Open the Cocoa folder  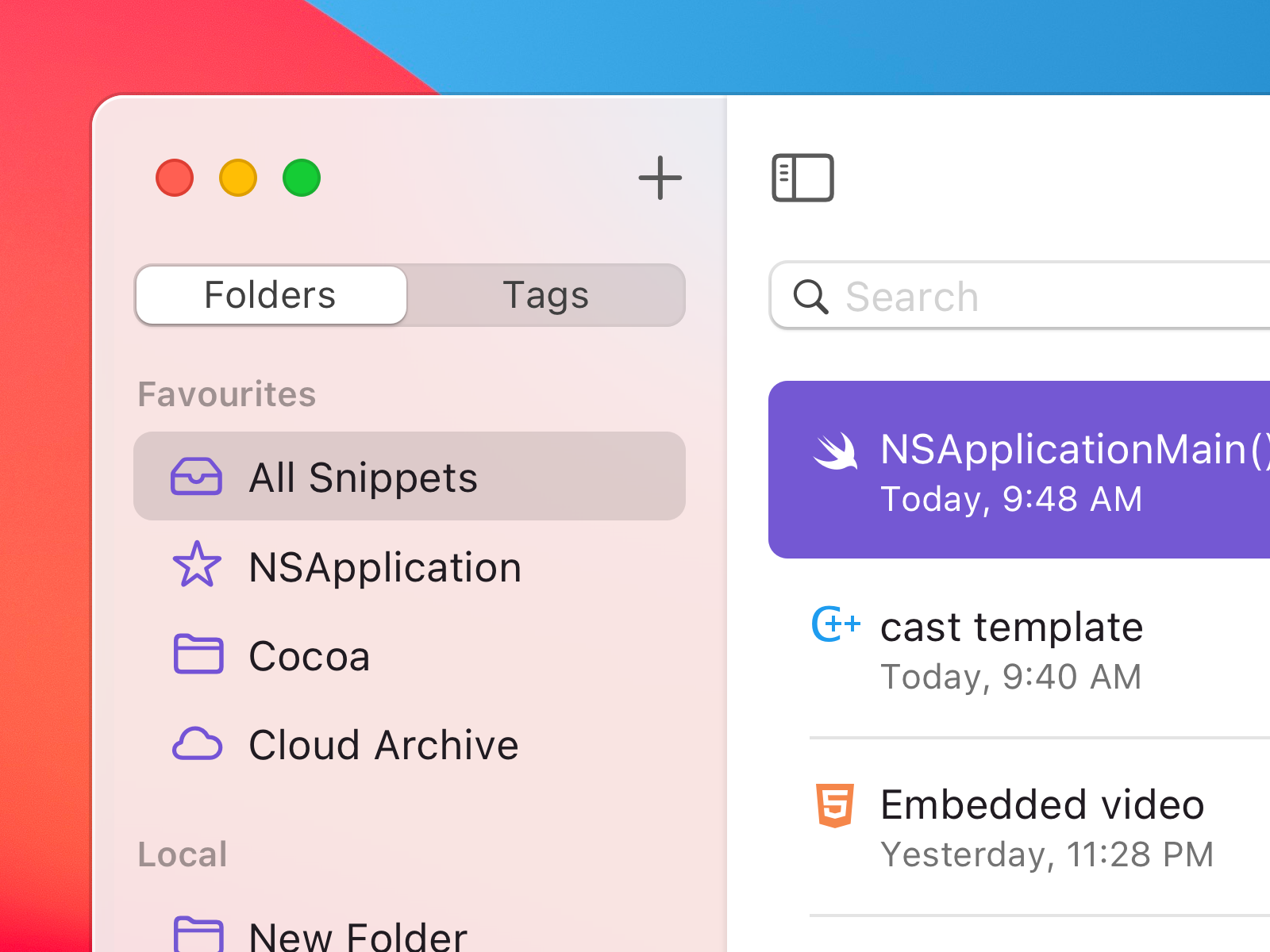pos(410,655)
